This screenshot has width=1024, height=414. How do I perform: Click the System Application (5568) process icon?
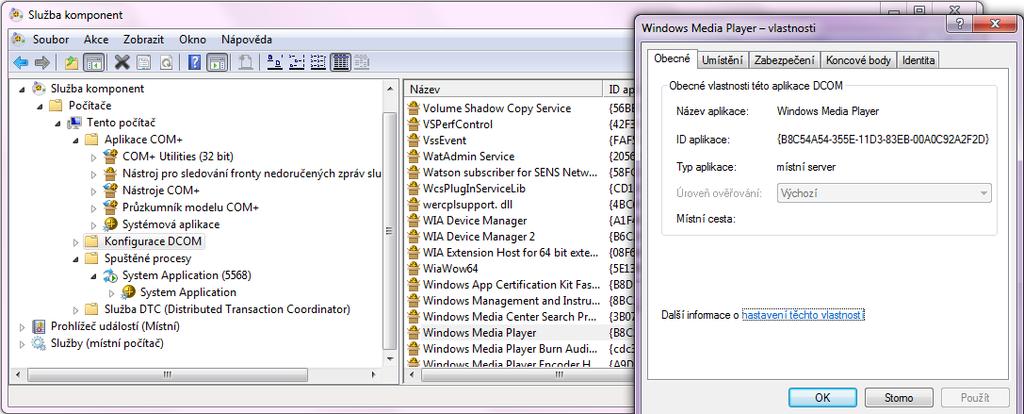[111, 275]
